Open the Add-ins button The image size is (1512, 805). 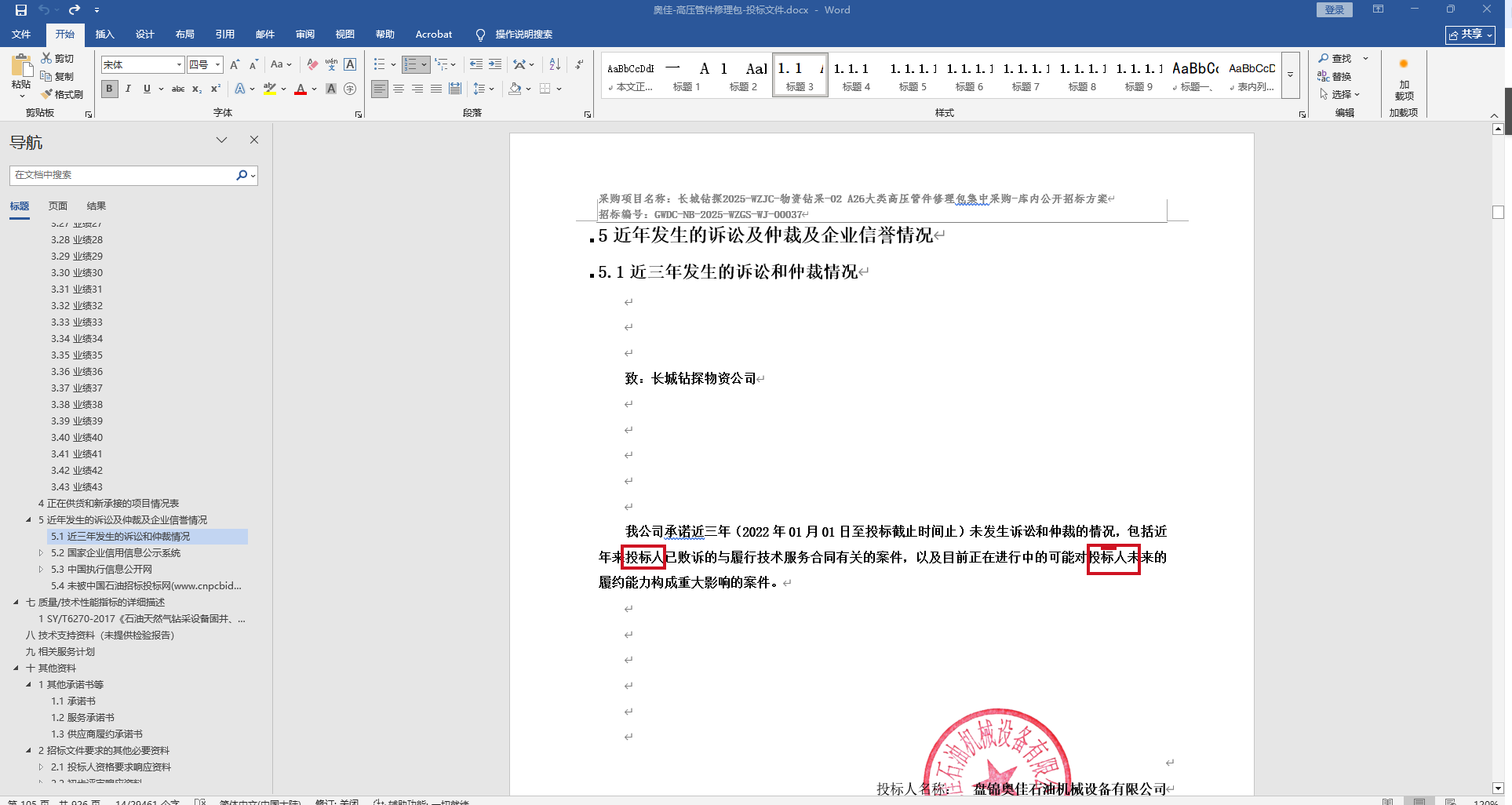tap(1404, 78)
